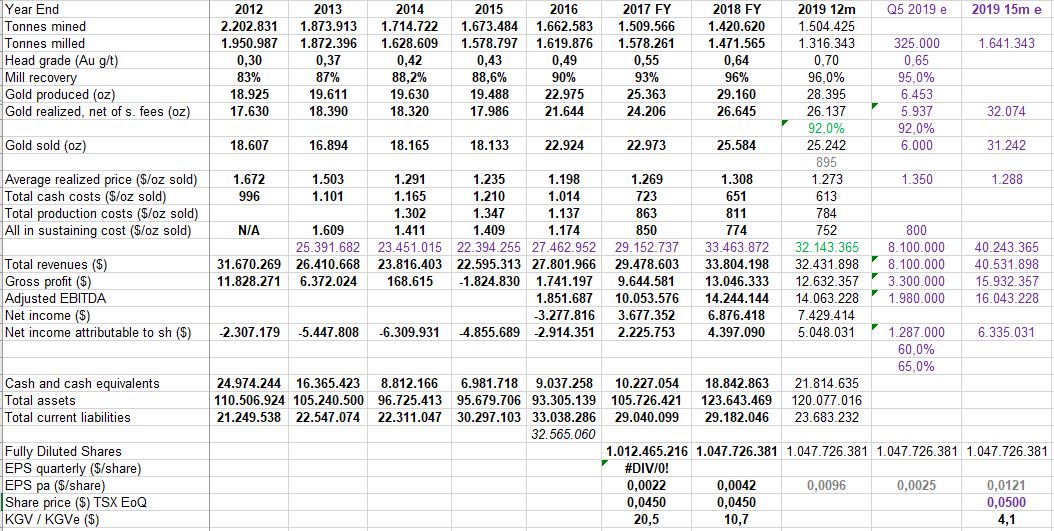Select the 'Year End' header cell

point(31,9)
